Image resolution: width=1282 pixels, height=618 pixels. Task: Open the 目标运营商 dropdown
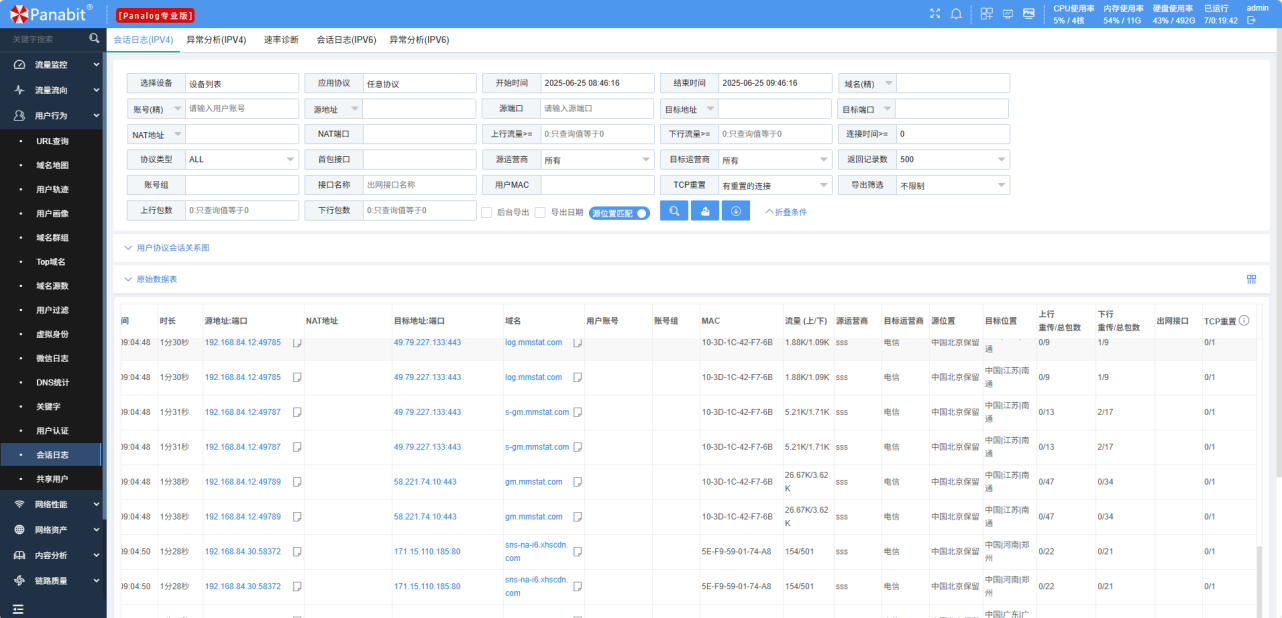pos(775,159)
